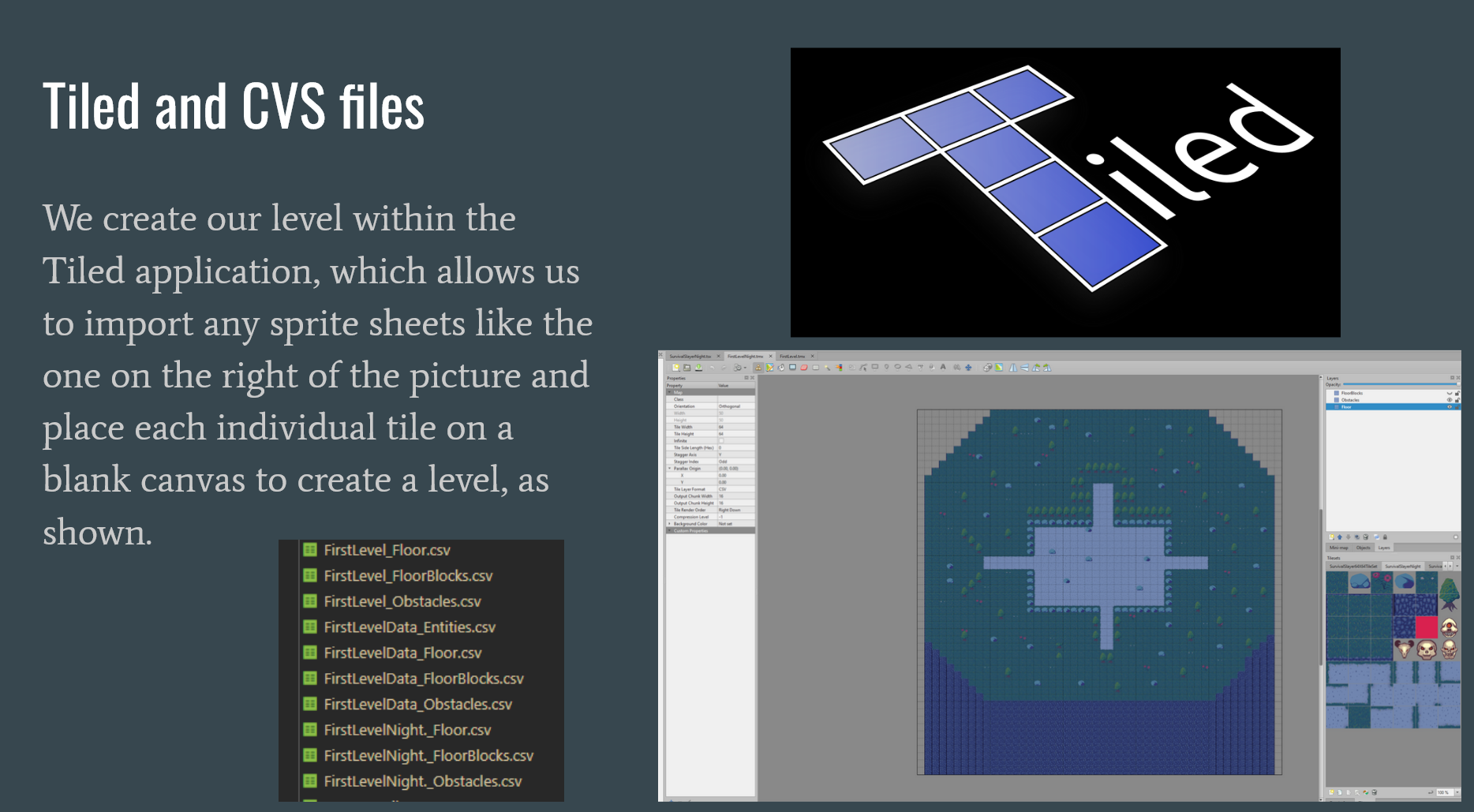Collapse the Parallax Origin property
This screenshot has height=812, width=1474.
(x=669, y=469)
